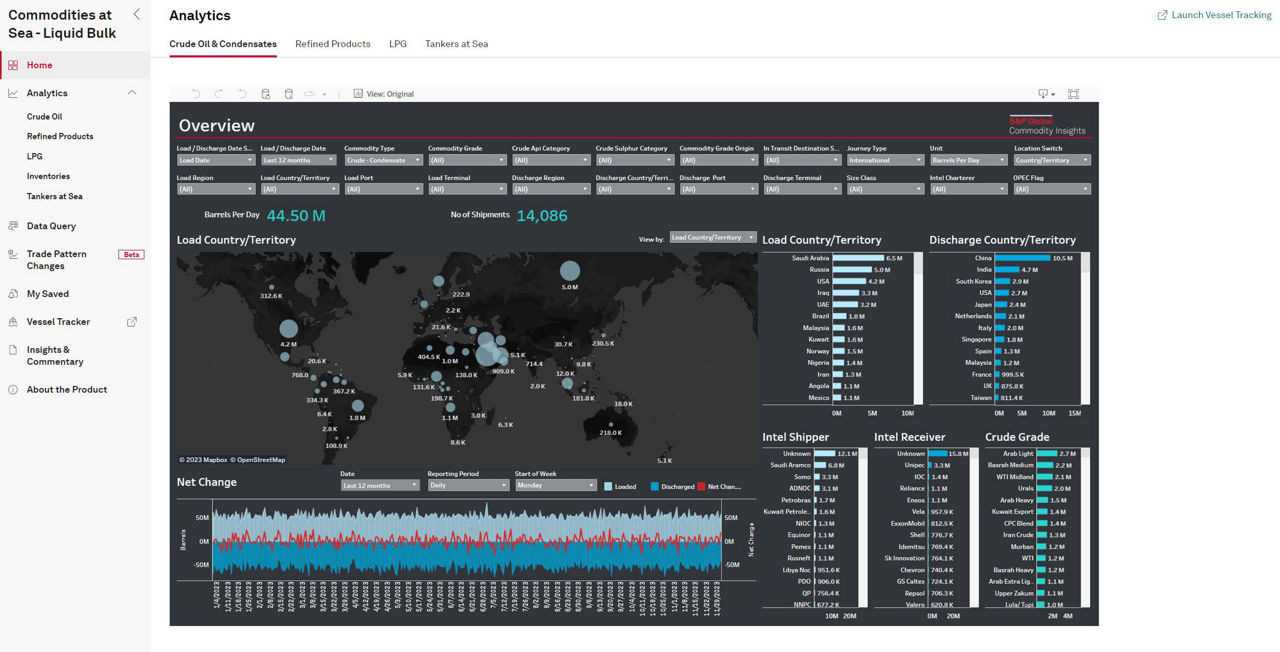The image size is (1280, 652).
Task: Click the undo arrow in the dashboard toolbar
Action: click(x=196, y=94)
